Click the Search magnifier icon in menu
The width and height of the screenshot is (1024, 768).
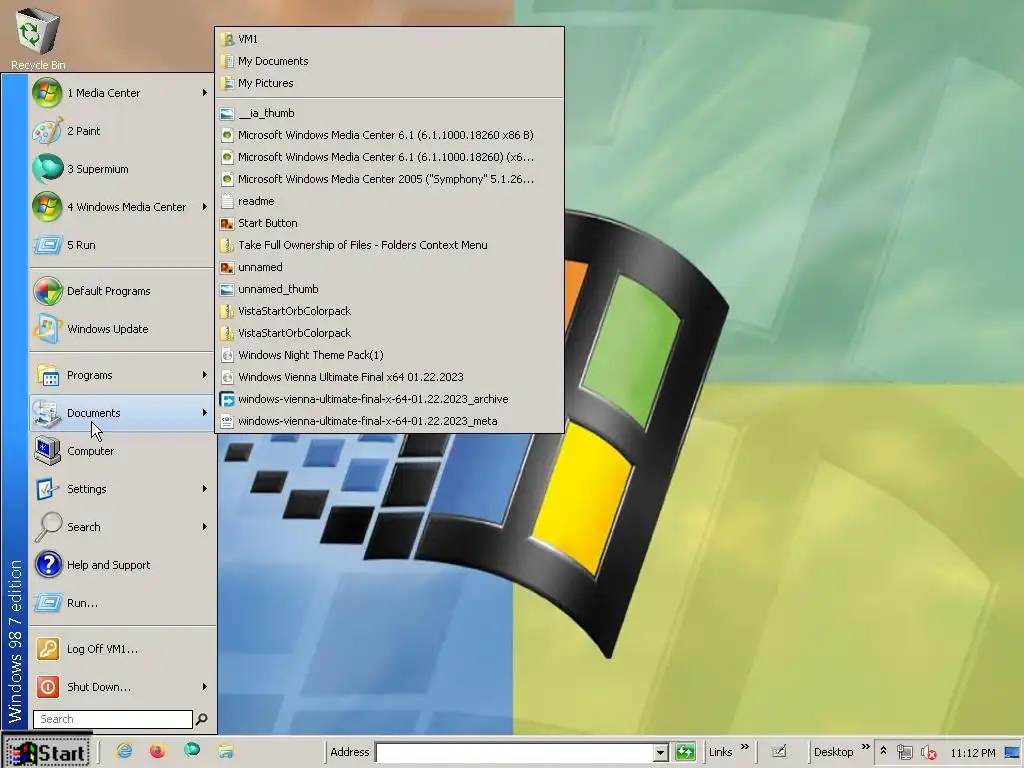pos(48,526)
